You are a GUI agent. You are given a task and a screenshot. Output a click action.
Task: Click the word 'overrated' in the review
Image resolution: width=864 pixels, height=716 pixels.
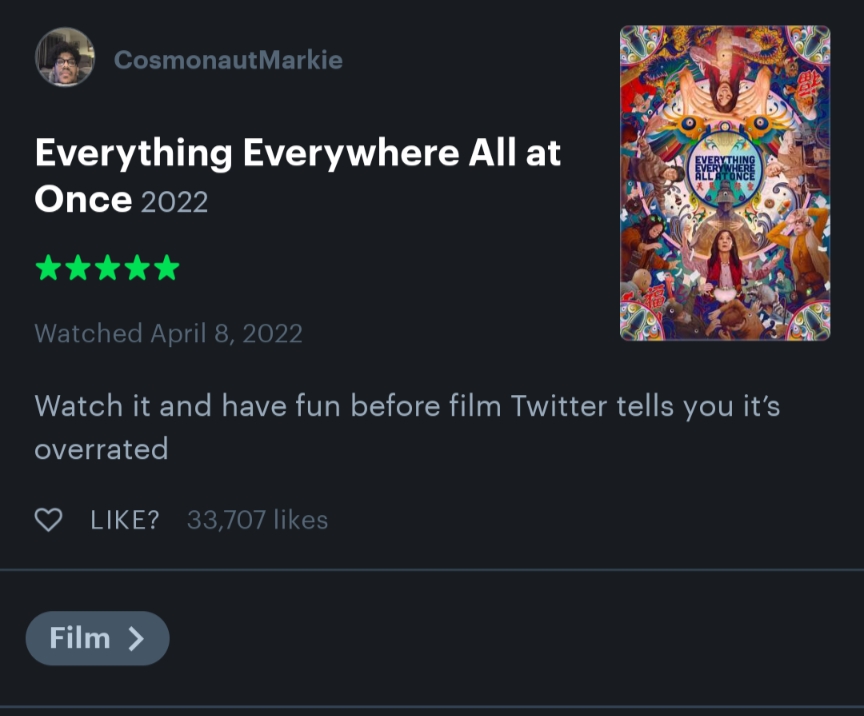click(x=101, y=449)
